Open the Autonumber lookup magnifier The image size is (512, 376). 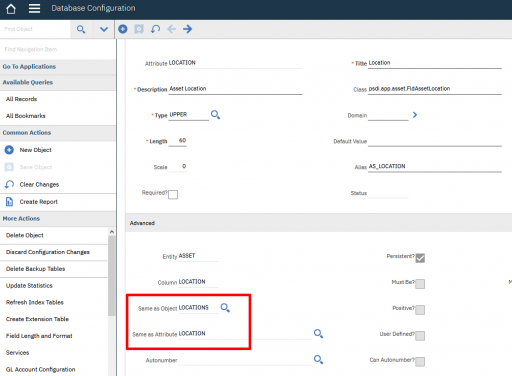pyautogui.click(x=318, y=360)
